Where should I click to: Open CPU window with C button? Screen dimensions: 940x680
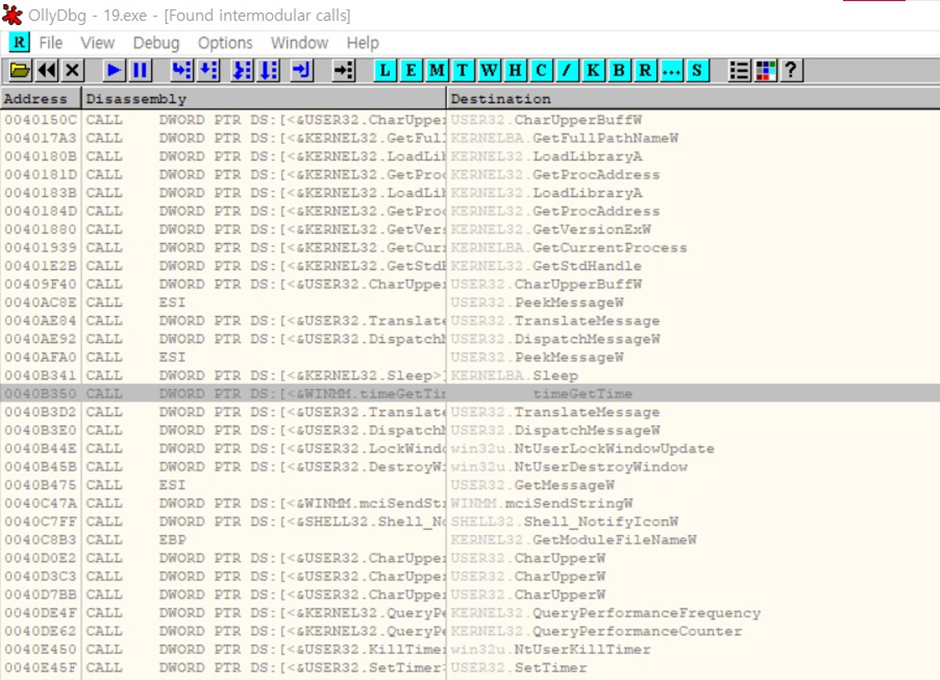coord(541,71)
